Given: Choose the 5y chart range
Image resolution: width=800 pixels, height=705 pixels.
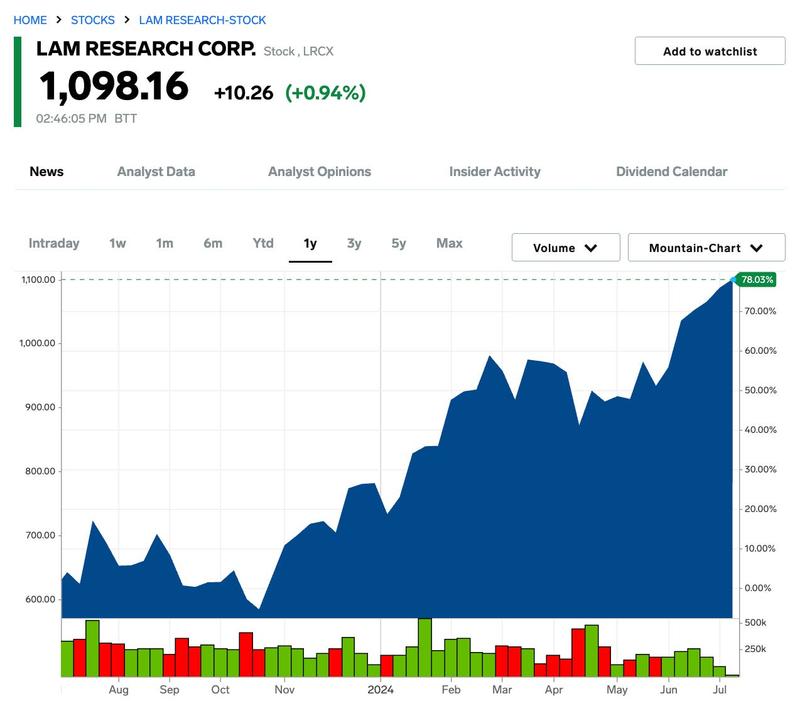Looking at the screenshot, I should pos(399,243).
